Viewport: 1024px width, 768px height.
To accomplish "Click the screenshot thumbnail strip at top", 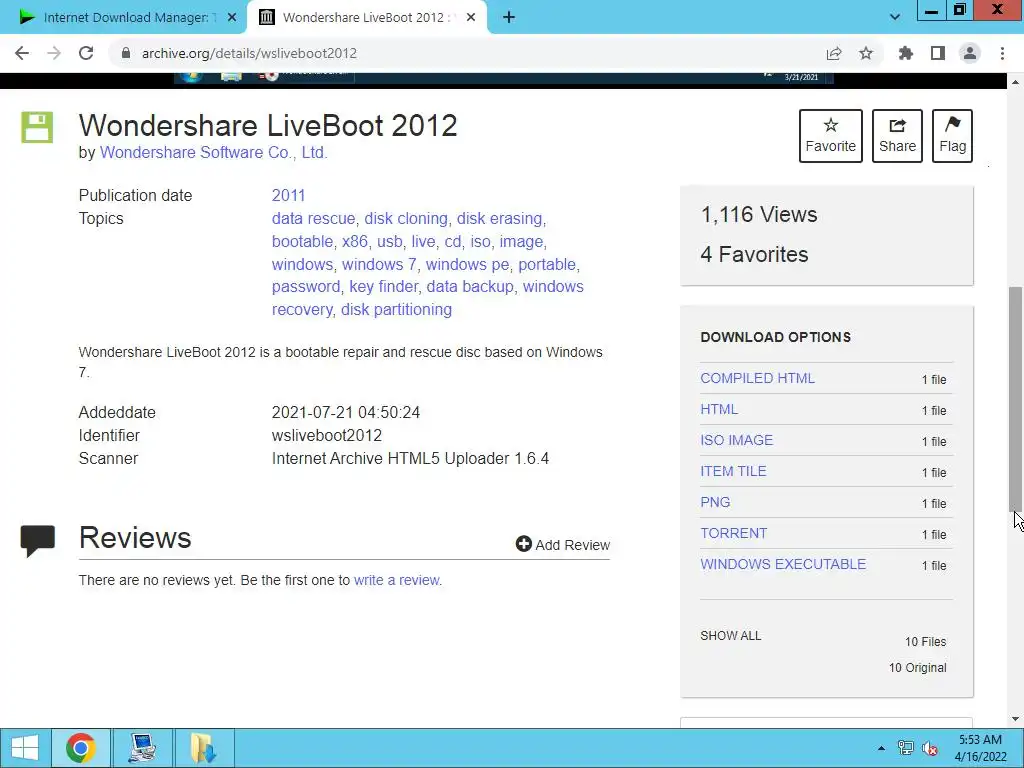I will pyautogui.click(x=504, y=78).
